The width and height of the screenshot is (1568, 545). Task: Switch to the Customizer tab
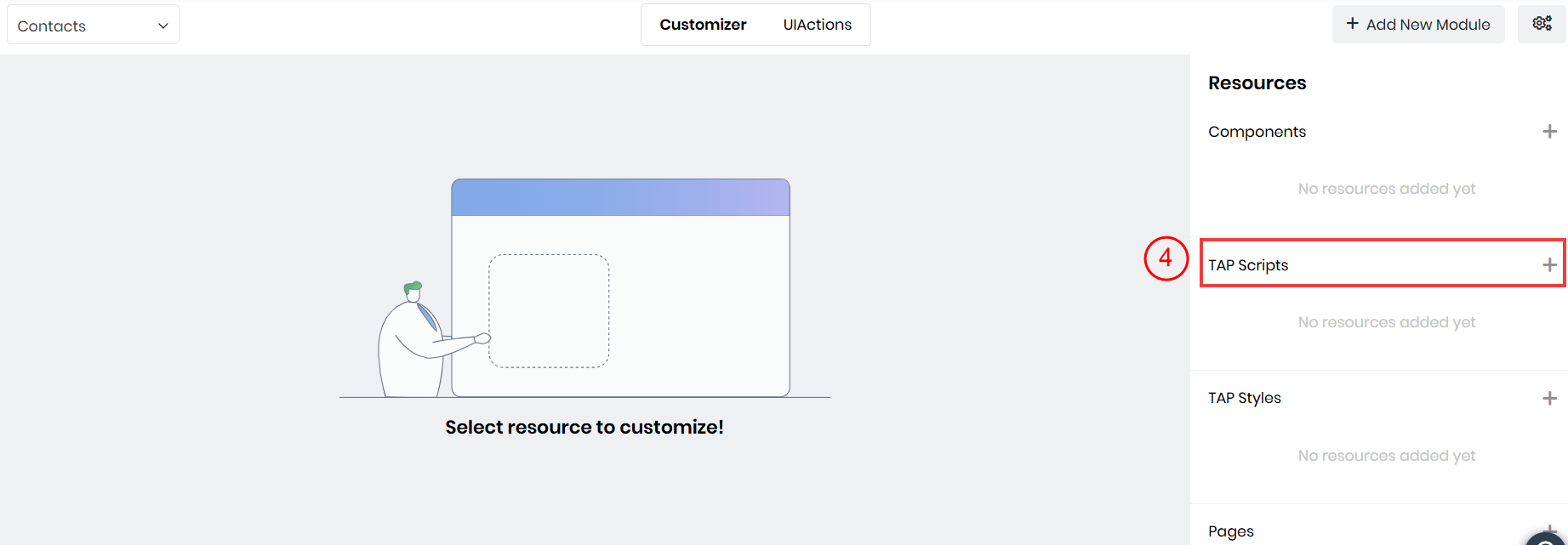coord(703,25)
